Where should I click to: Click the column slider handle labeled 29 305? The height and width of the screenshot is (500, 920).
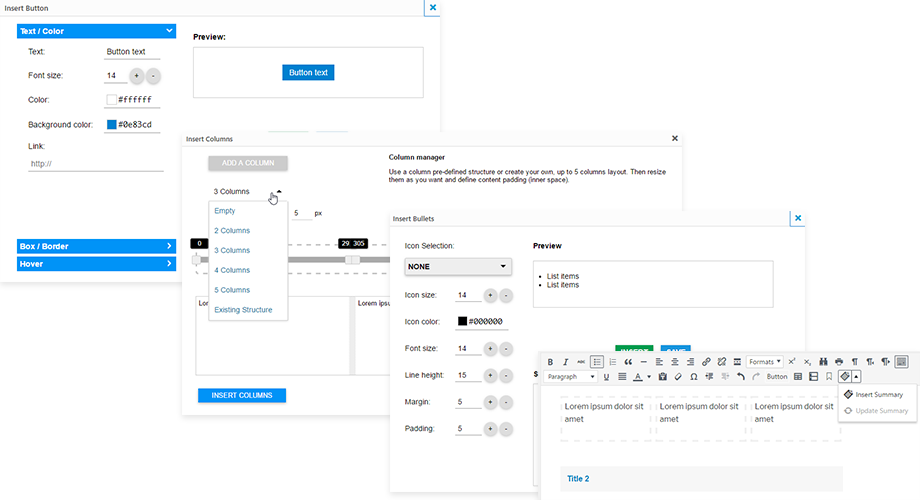(x=352, y=260)
